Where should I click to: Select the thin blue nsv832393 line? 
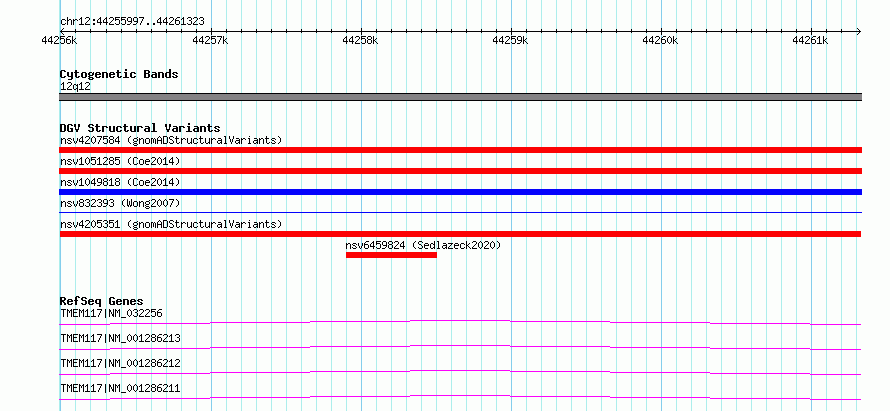point(460,212)
